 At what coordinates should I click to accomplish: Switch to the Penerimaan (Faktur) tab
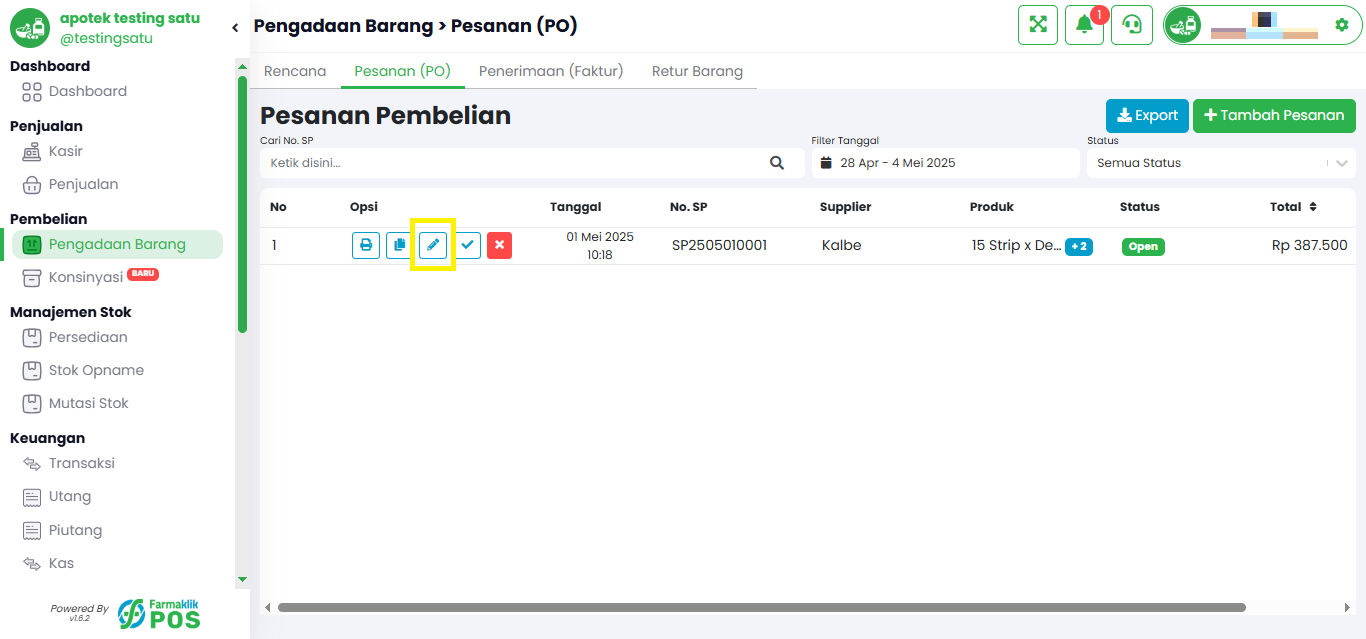[x=551, y=71]
